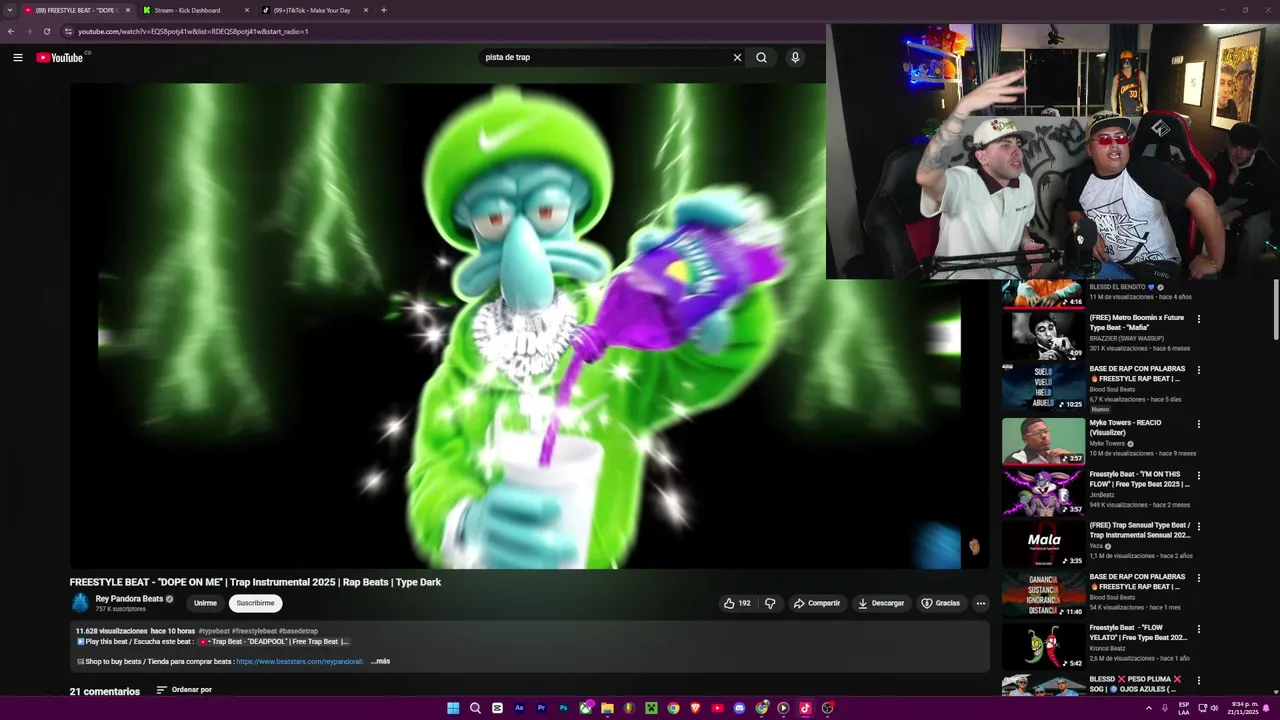Open options menu for Myke Towers REACIO
This screenshot has height=720, width=1280.
coord(1198,424)
